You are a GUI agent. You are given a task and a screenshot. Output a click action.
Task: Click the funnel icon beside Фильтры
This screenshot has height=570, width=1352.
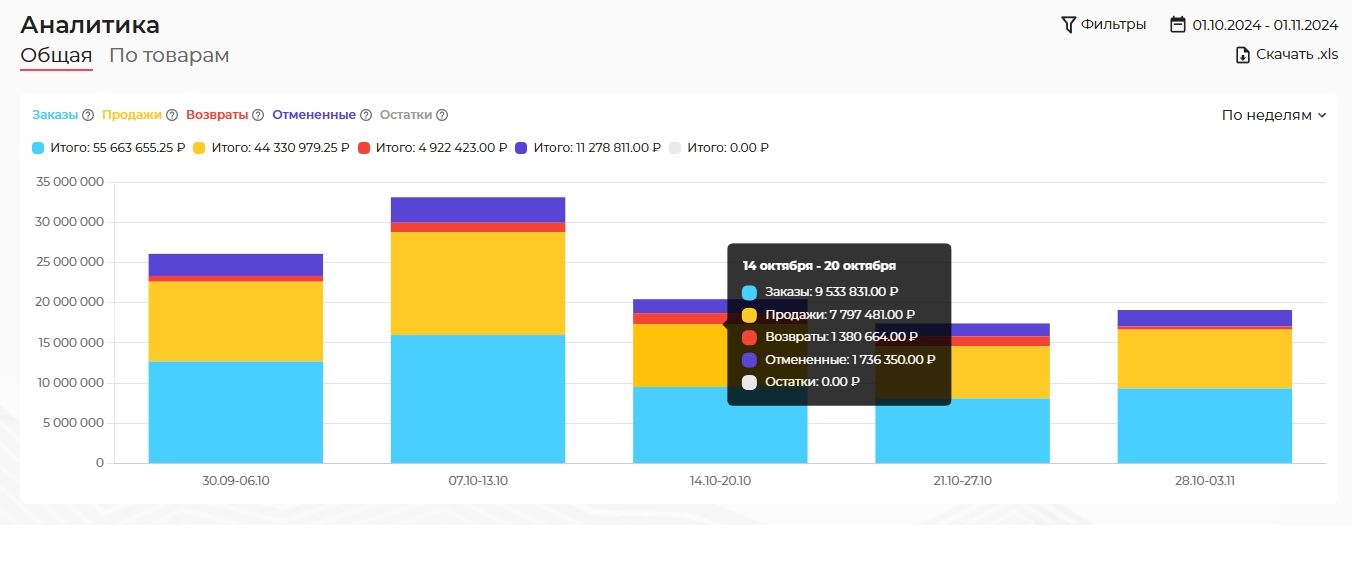(1068, 24)
